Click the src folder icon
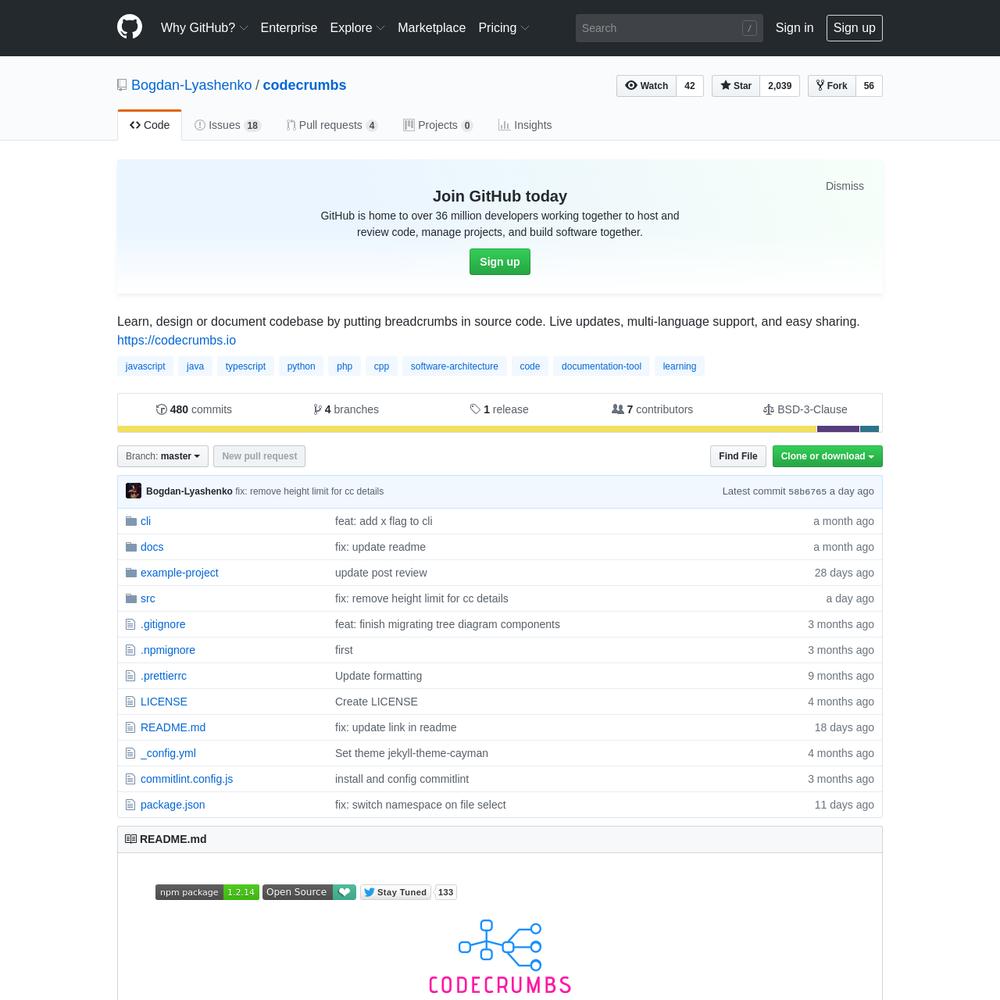This screenshot has height=1000, width=1000. click(131, 598)
